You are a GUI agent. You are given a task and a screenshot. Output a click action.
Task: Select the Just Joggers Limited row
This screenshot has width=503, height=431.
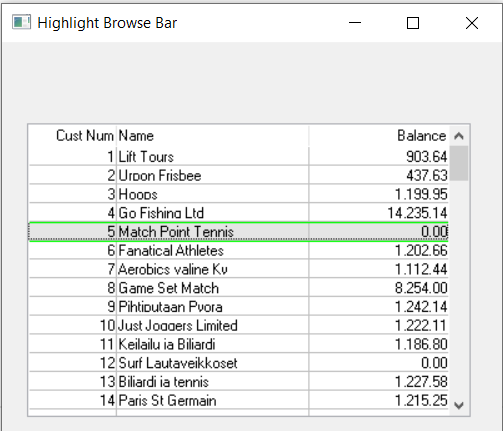(239, 325)
